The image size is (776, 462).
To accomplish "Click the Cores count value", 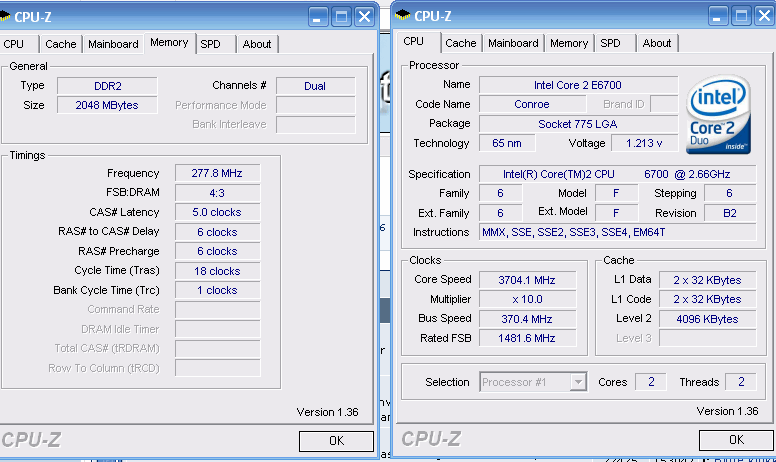I will (651, 381).
